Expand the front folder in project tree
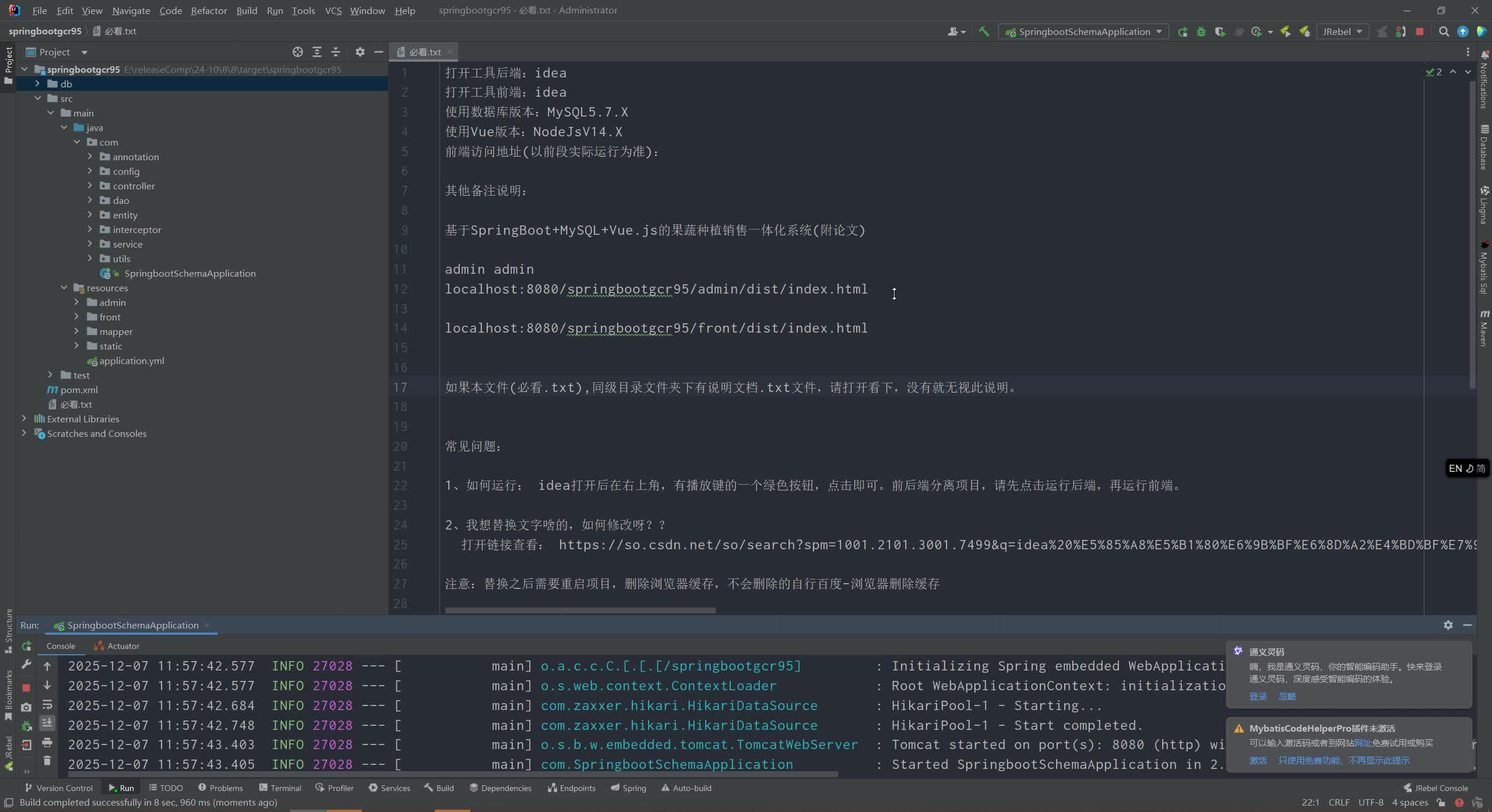Screen dimensions: 1492x812 tap(76, 316)
